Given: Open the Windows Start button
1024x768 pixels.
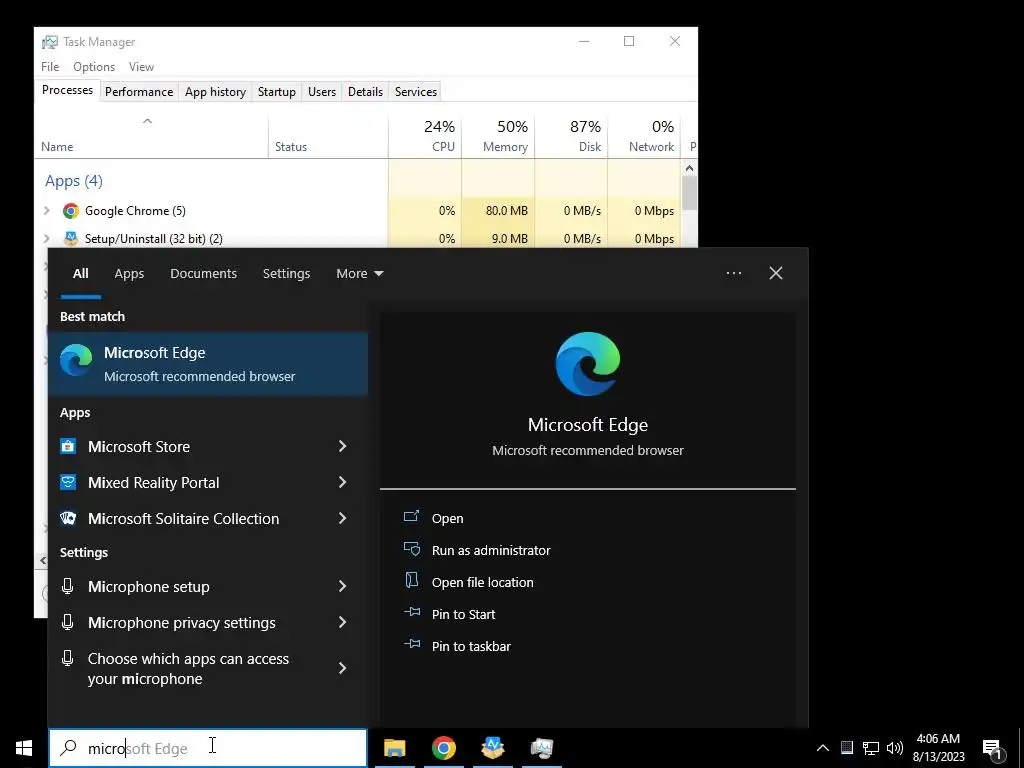Looking at the screenshot, I should click(x=24, y=748).
